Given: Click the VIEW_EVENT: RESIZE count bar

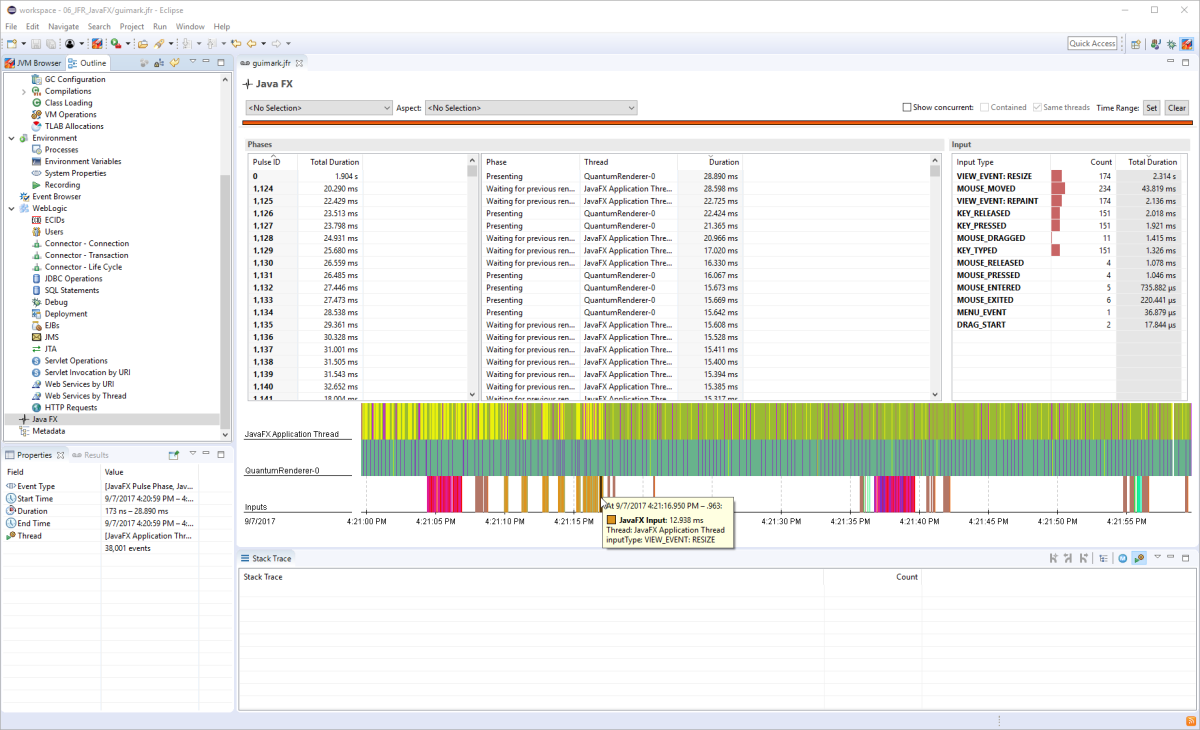Looking at the screenshot, I should coord(1056,176).
